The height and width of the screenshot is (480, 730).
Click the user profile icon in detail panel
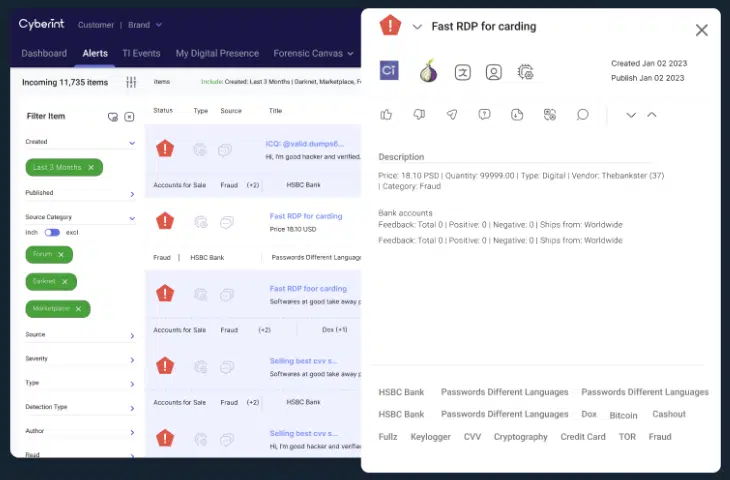pyautogui.click(x=493, y=72)
